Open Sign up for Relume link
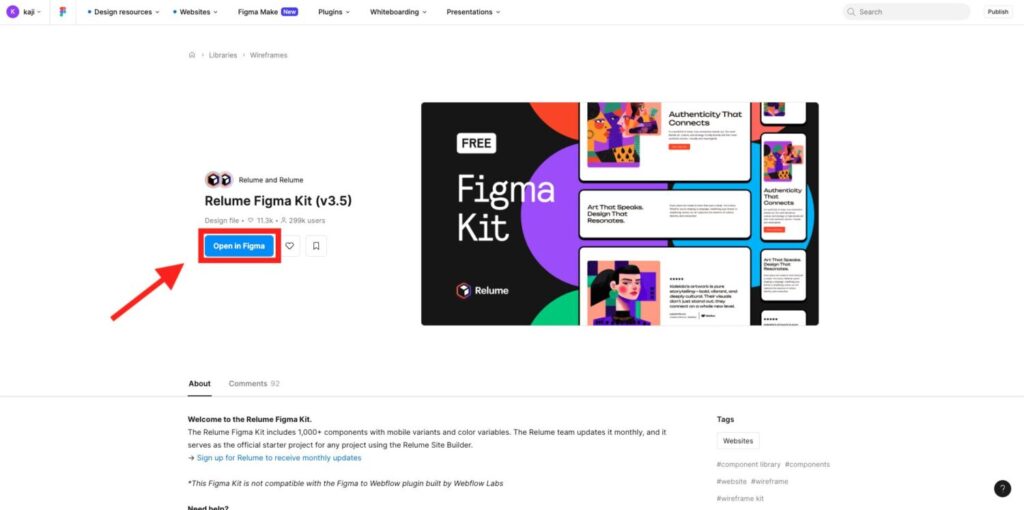Viewport: 1024px width, 510px height. pos(279,458)
